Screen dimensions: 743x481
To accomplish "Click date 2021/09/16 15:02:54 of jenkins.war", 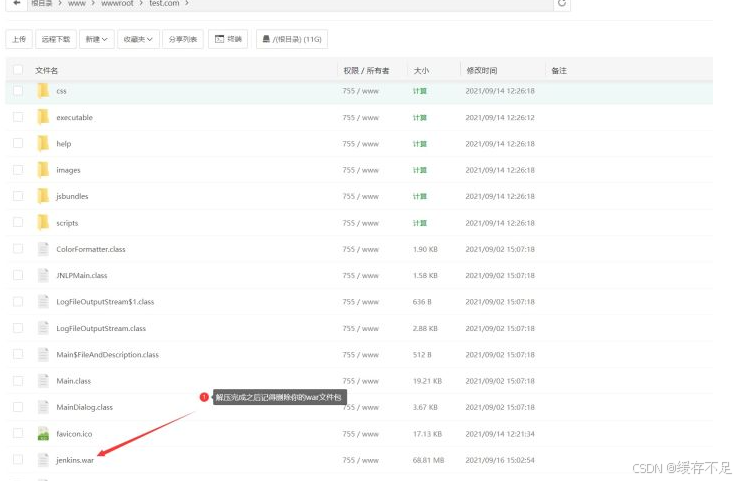I will pyautogui.click(x=500, y=460).
